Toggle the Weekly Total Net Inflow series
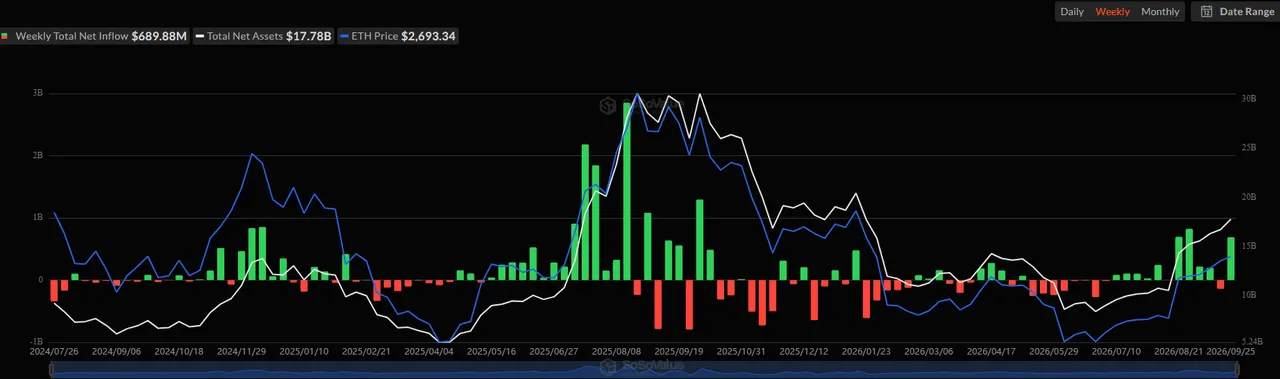 [x=94, y=36]
